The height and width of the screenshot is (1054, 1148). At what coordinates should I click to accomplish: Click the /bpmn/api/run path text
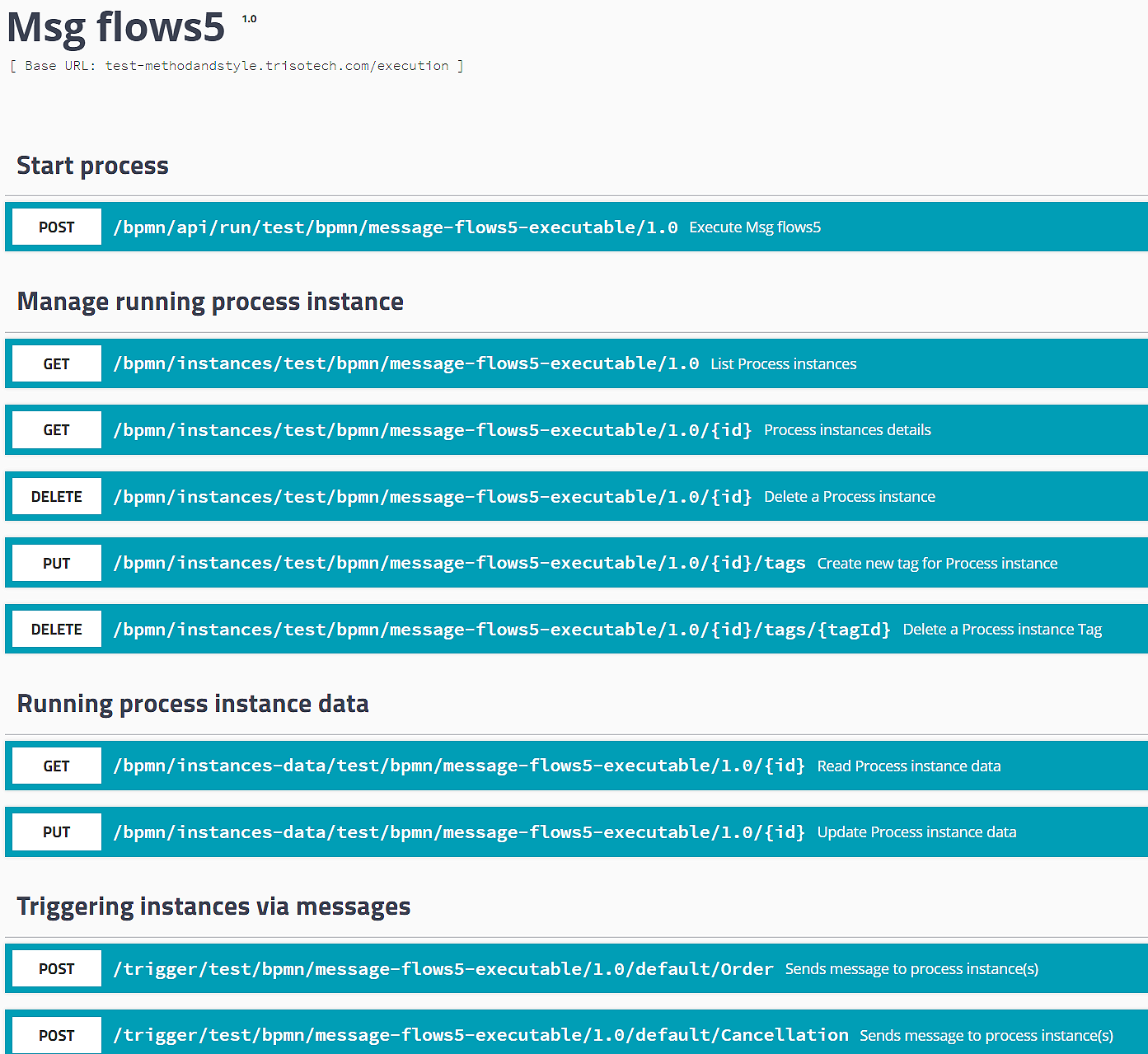395,227
